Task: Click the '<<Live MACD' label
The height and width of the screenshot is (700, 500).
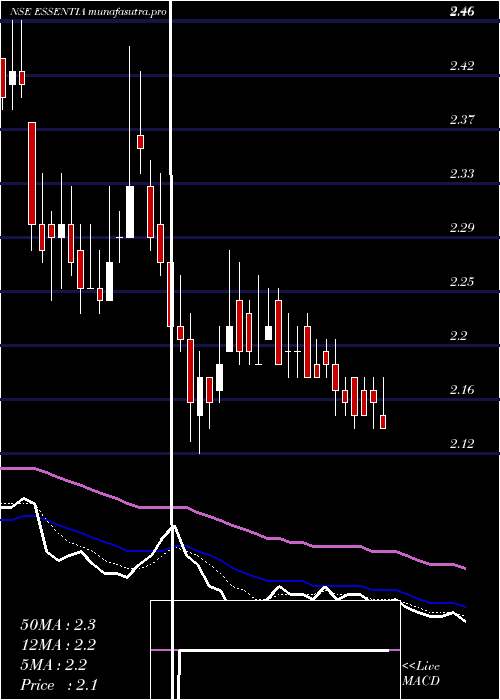Action: coord(421,674)
